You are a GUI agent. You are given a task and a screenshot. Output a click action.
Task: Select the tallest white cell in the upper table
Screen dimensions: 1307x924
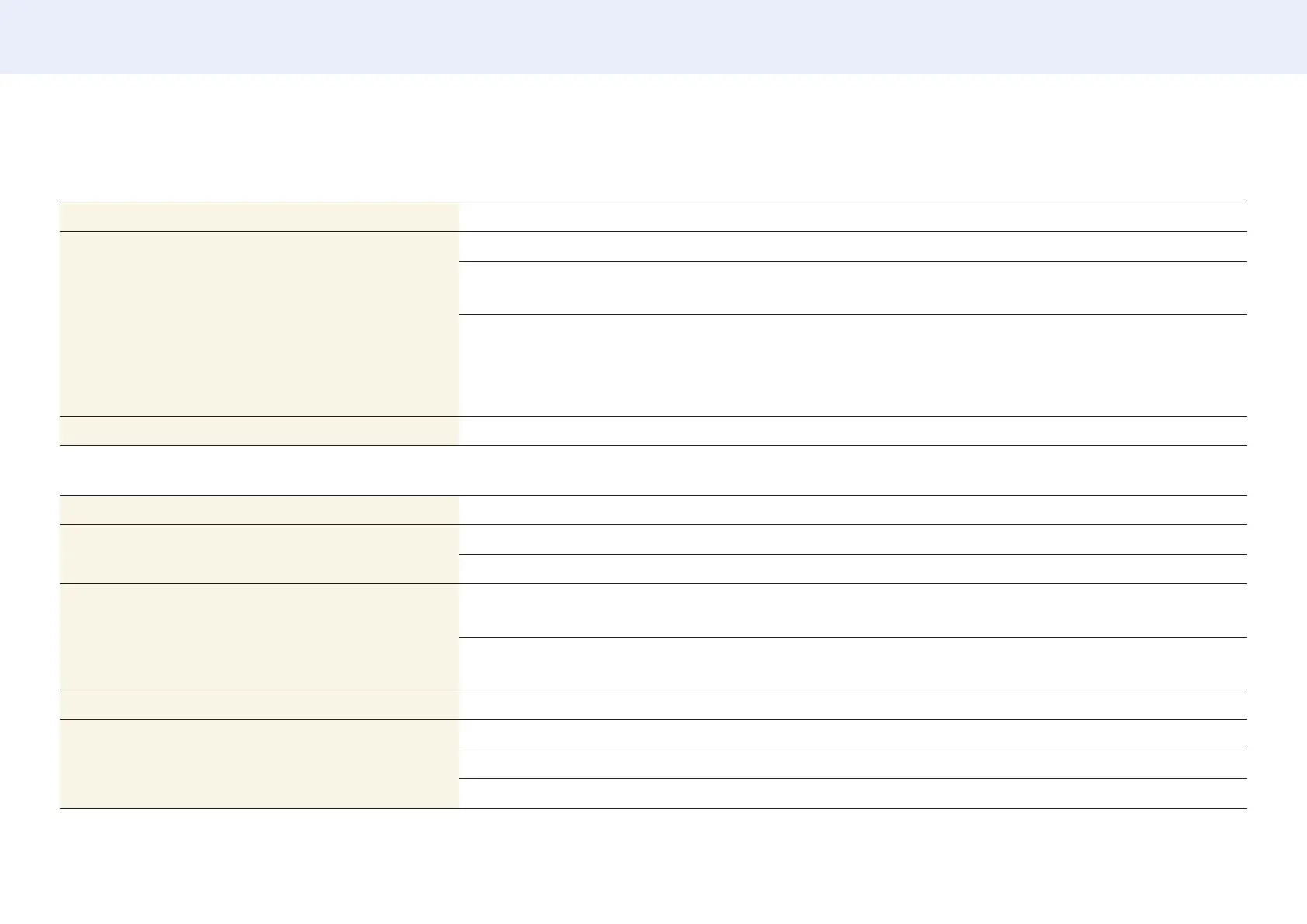pyautogui.click(x=853, y=365)
